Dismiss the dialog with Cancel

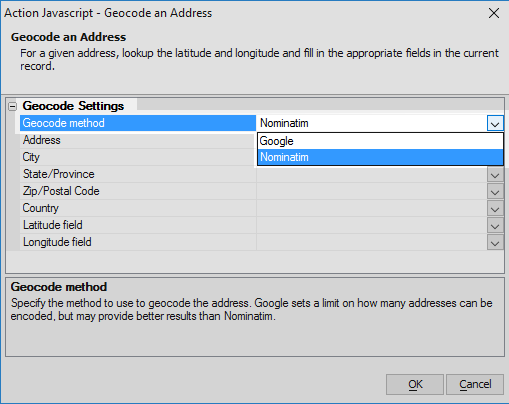[475, 384]
